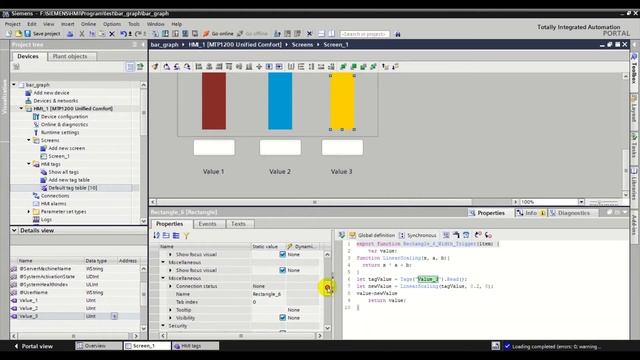This screenshot has width=640, height=360.
Task: Collapse the Screens folder
Action: pos(29,140)
